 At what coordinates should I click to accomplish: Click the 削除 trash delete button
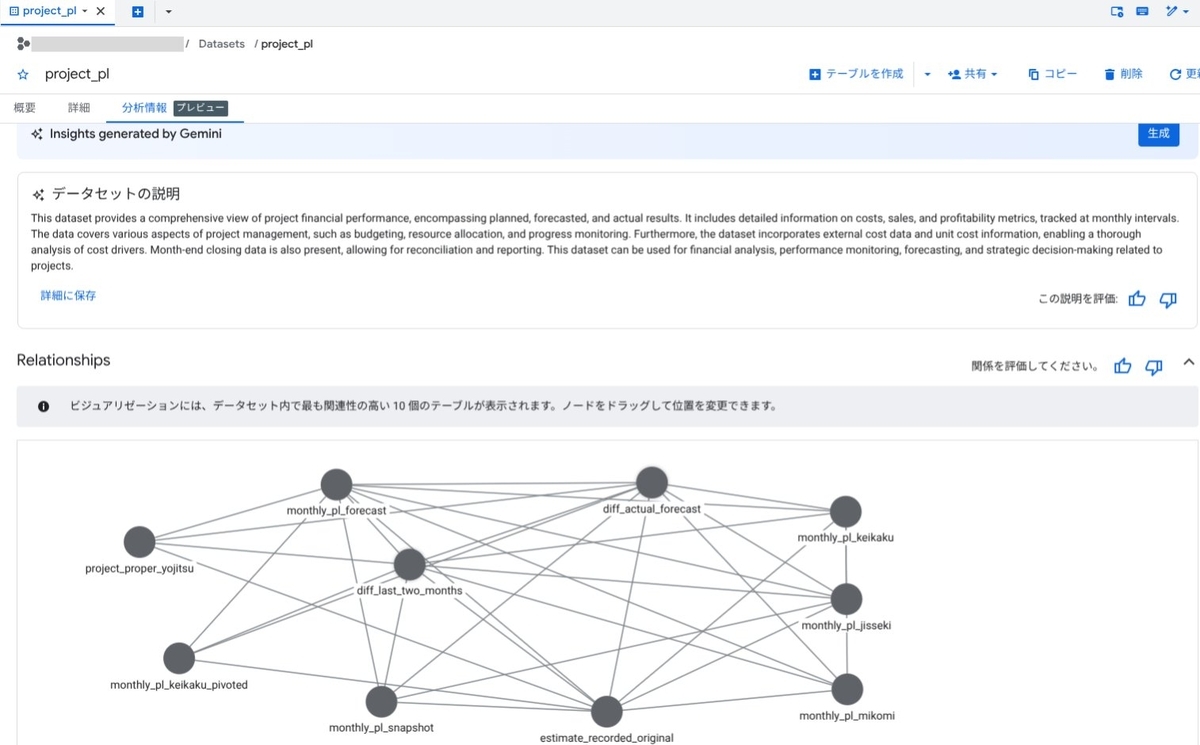(x=1123, y=74)
